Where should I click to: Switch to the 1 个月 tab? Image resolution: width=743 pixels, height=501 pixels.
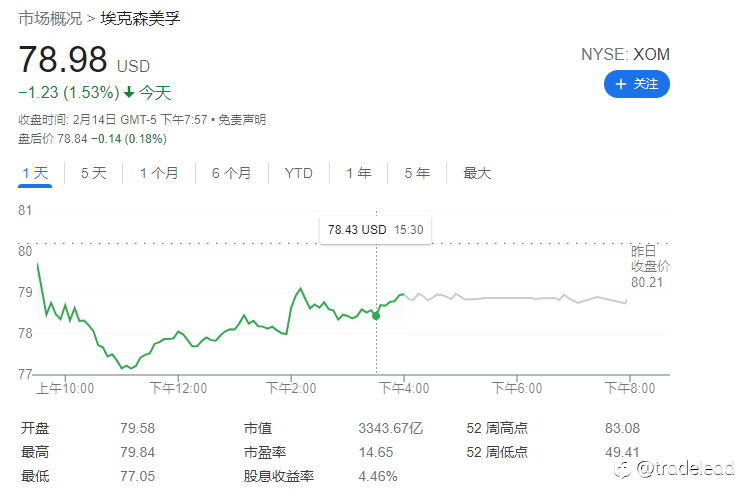[159, 173]
